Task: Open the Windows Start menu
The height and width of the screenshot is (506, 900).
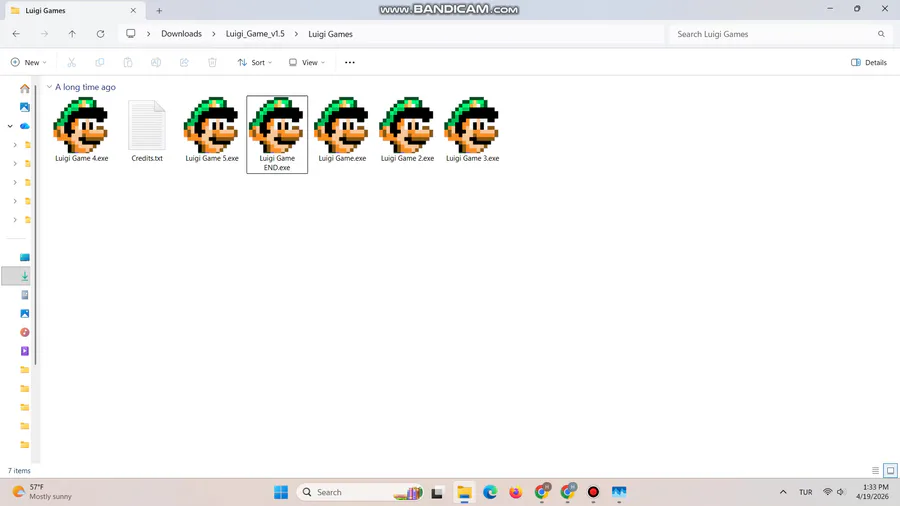Action: (281, 492)
